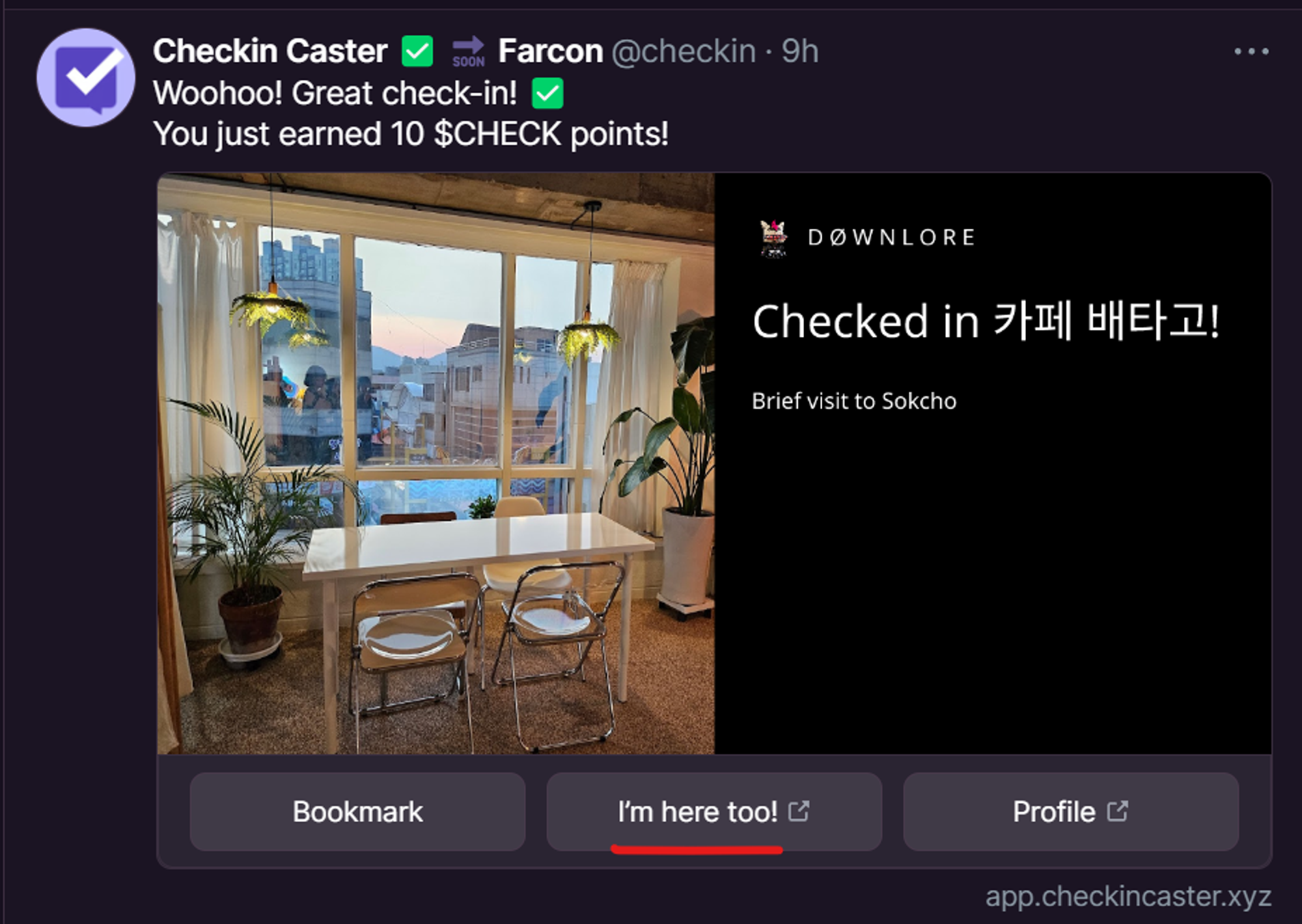The height and width of the screenshot is (924, 1302).
Task: Click the I'm here too! button
Action: click(x=714, y=811)
